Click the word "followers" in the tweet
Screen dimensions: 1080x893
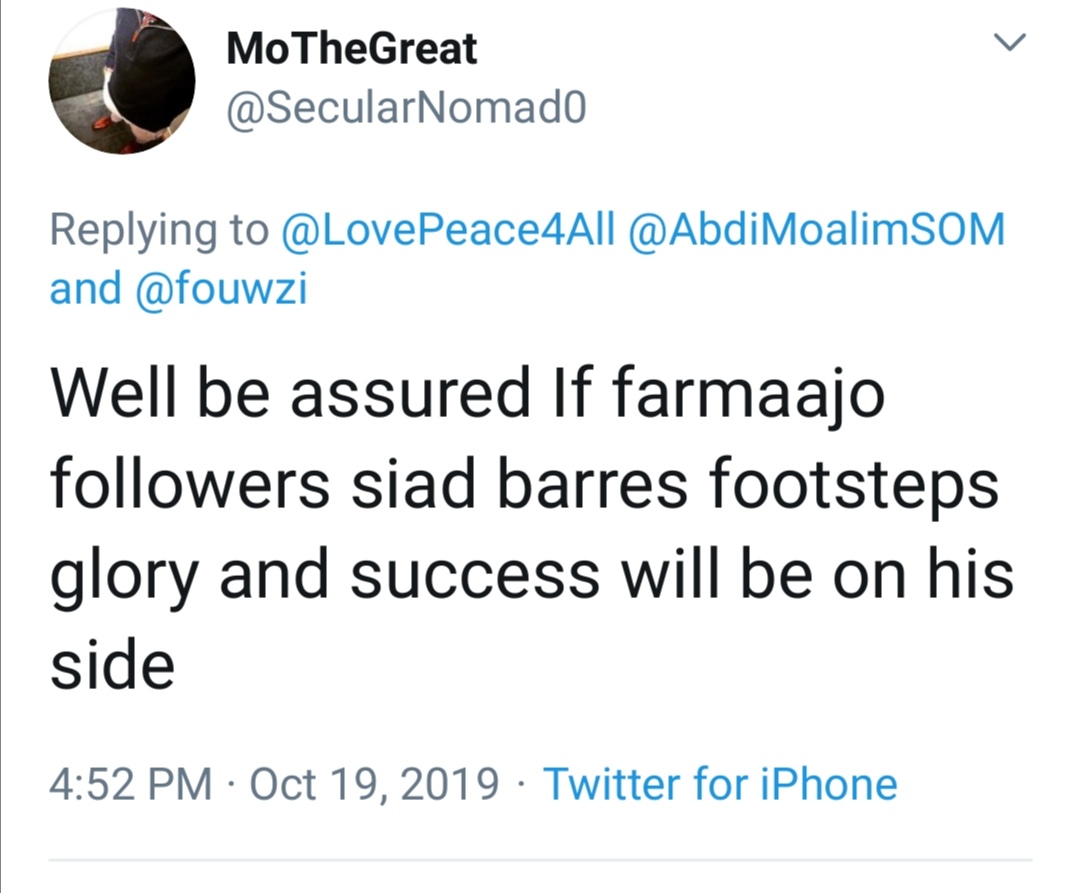tap(189, 487)
